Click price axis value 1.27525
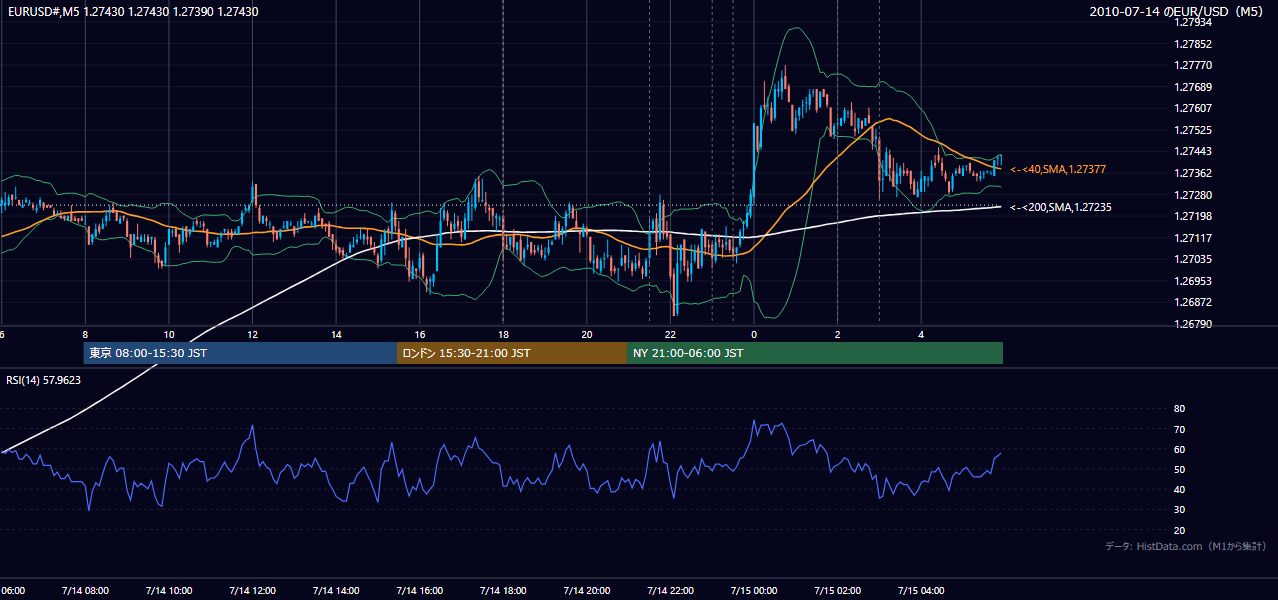Image resolution: width=1278 pixels, height=600 pixels. coord(1194,130)
